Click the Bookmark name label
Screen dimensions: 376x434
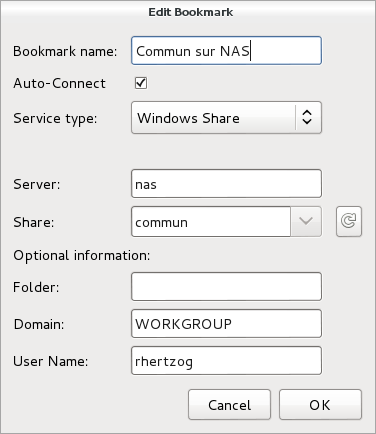pos(65,51)
